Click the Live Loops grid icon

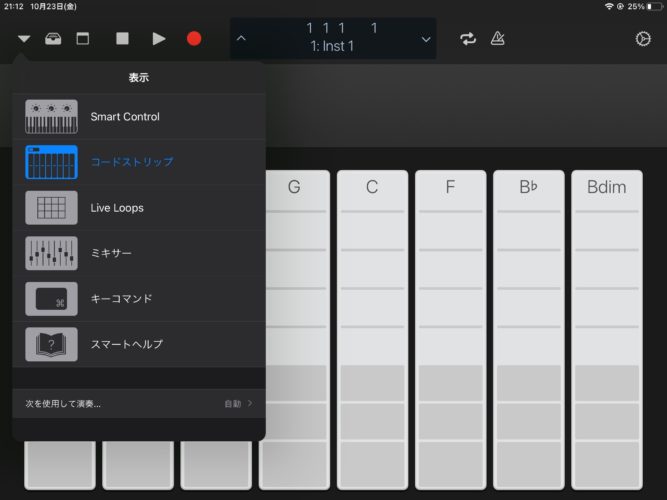click(51, 208)
